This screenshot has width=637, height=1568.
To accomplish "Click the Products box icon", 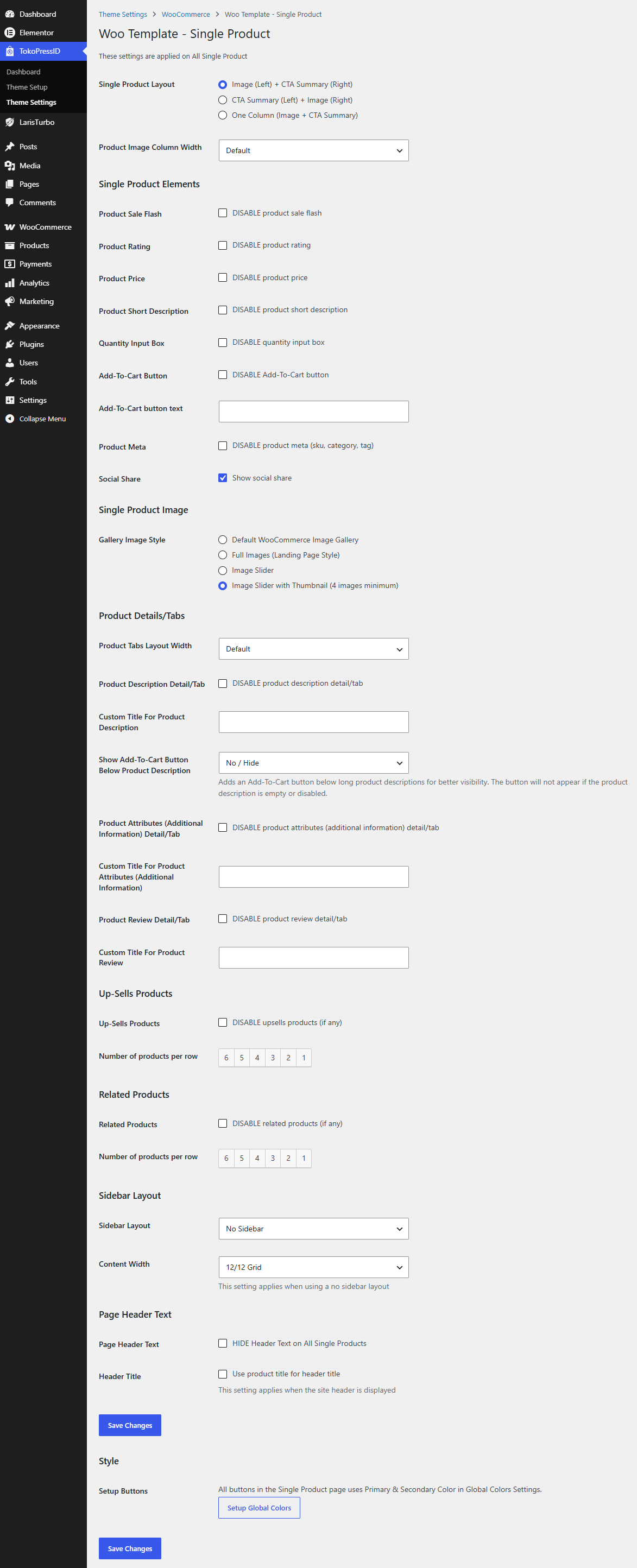I will 10,245.
